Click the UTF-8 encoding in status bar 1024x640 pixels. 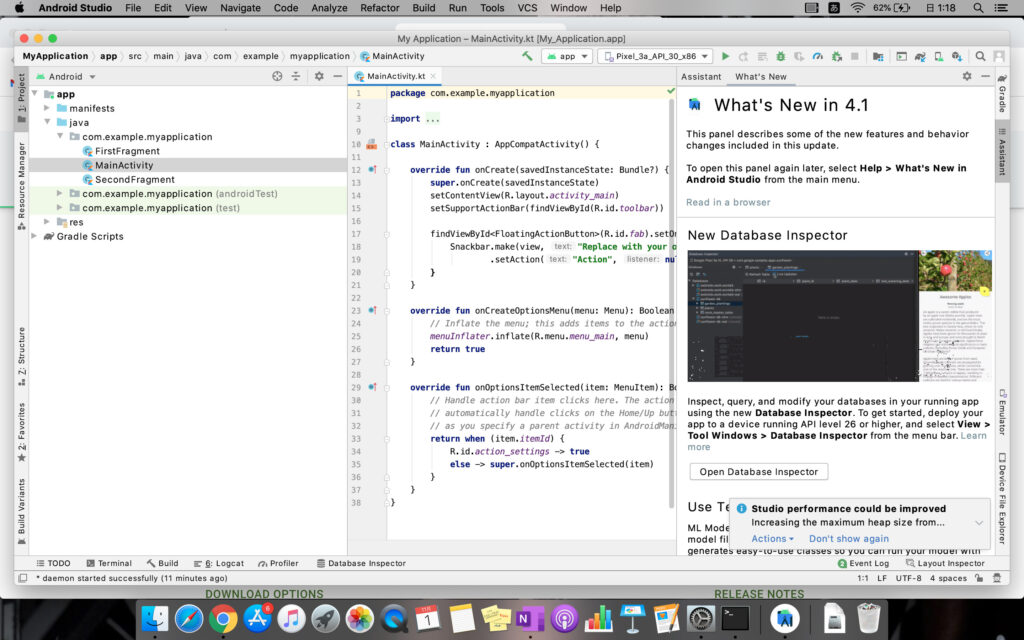[908, 578]
